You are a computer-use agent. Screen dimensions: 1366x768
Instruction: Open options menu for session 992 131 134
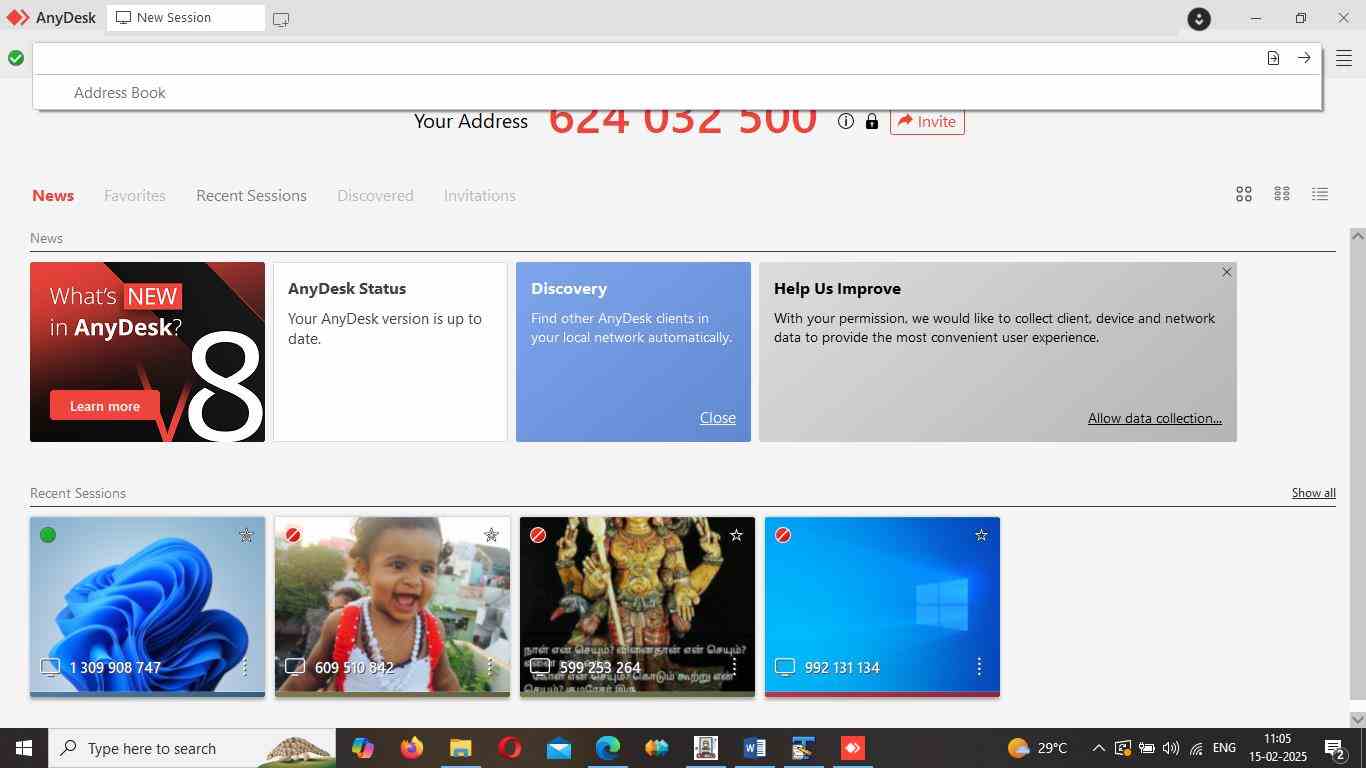pos(979,666)
